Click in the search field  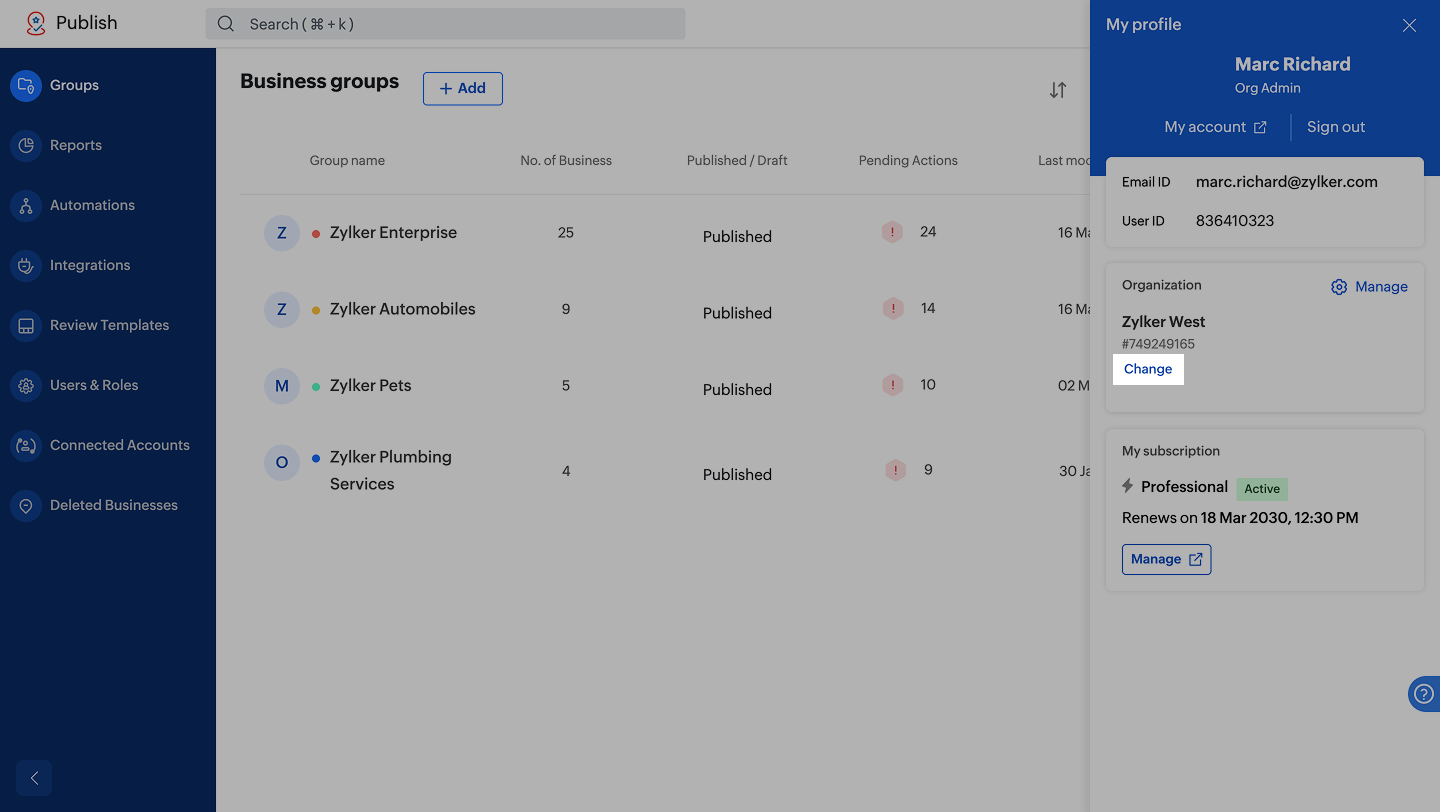pos(445,24)
